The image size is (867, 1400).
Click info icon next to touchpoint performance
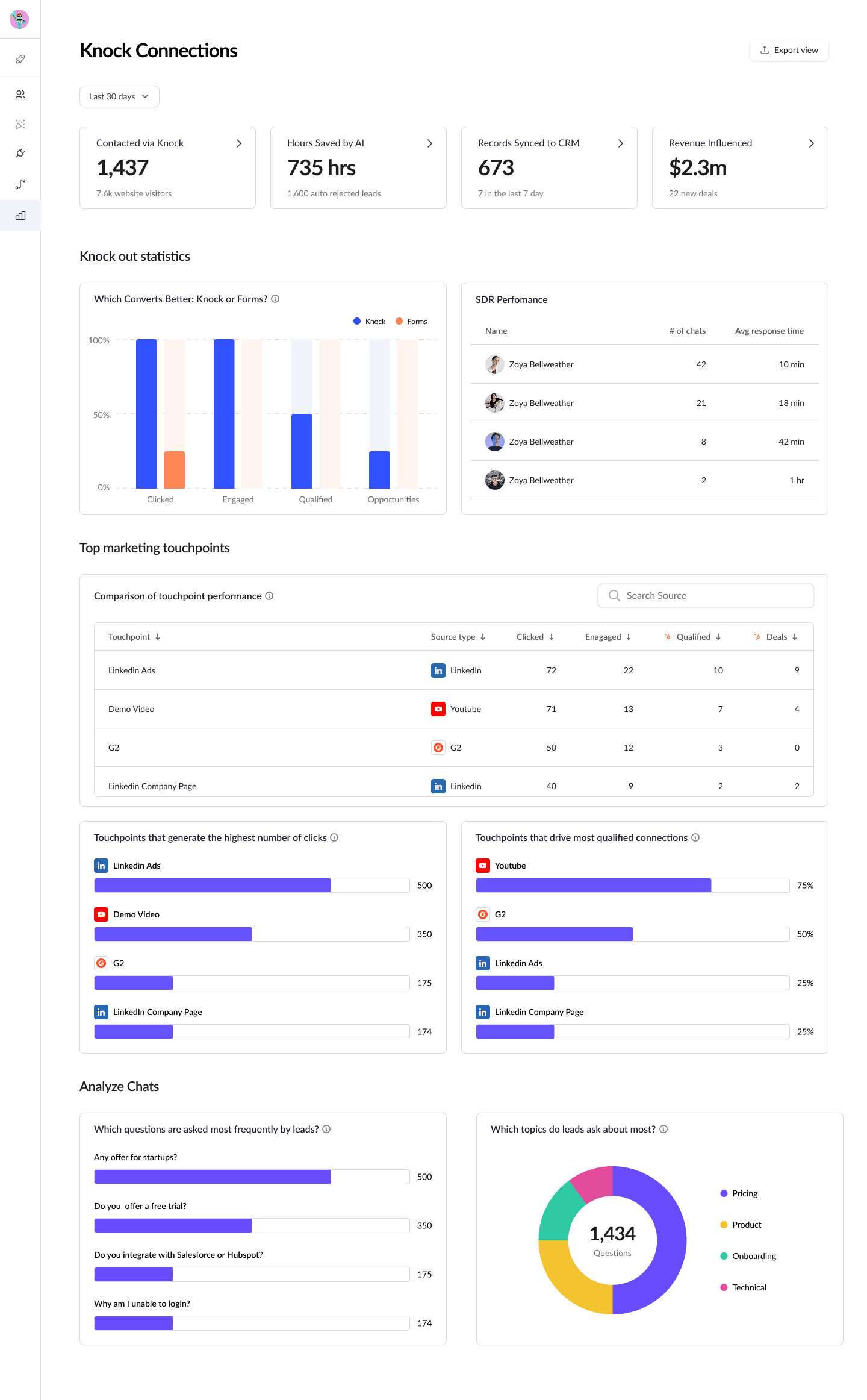pos(269,596)
